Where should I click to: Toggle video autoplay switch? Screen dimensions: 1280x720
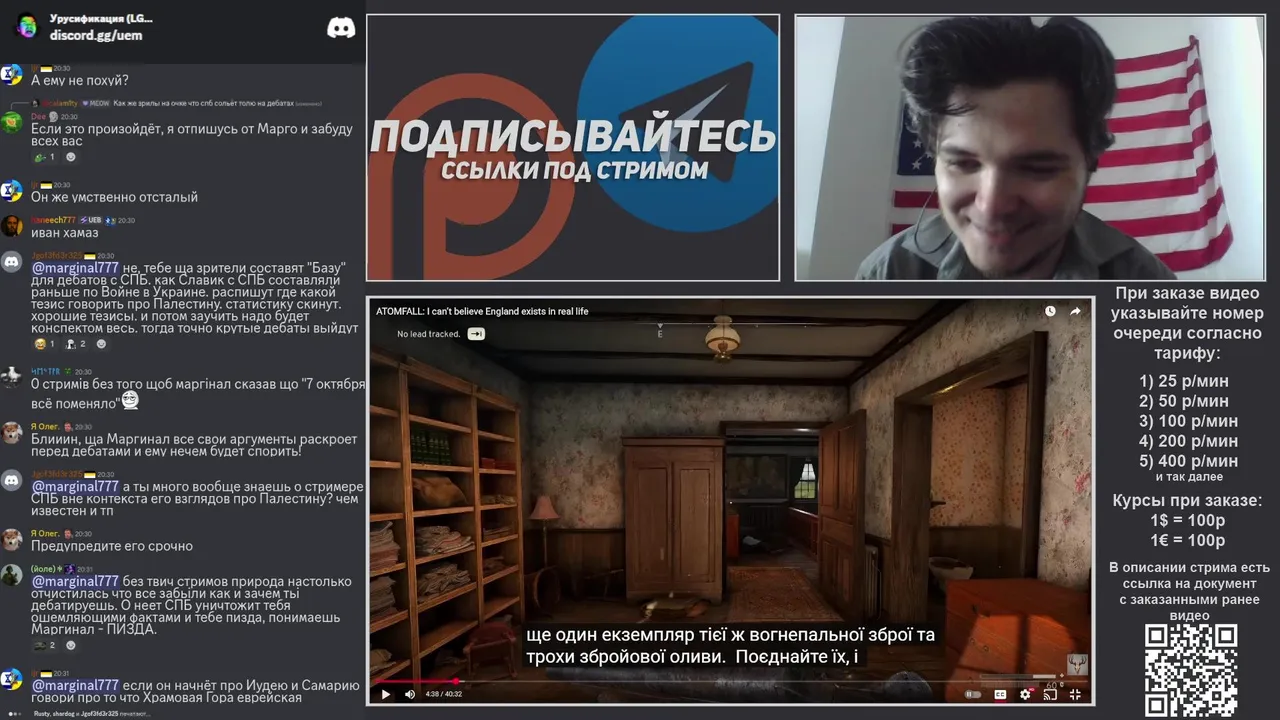pyautogui.click(x=973, y=694)
